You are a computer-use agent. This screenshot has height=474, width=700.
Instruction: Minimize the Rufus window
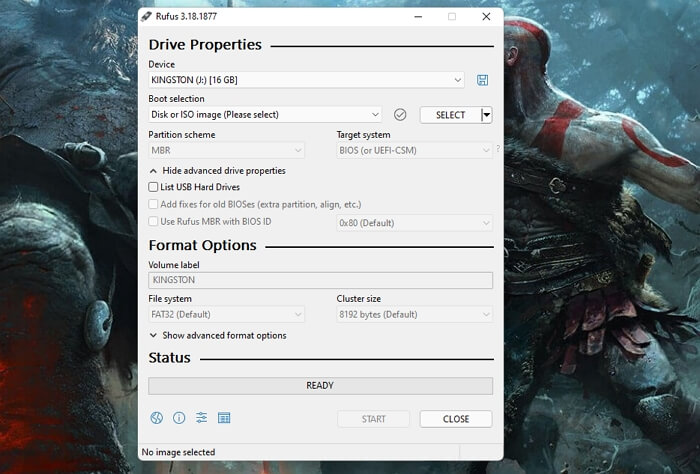pyautogui.click(x=418, y=17)
